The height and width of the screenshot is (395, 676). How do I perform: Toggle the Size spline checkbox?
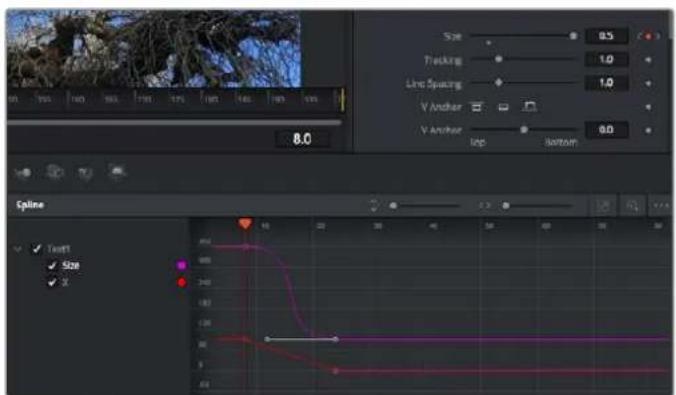click(x=52, y=266)
